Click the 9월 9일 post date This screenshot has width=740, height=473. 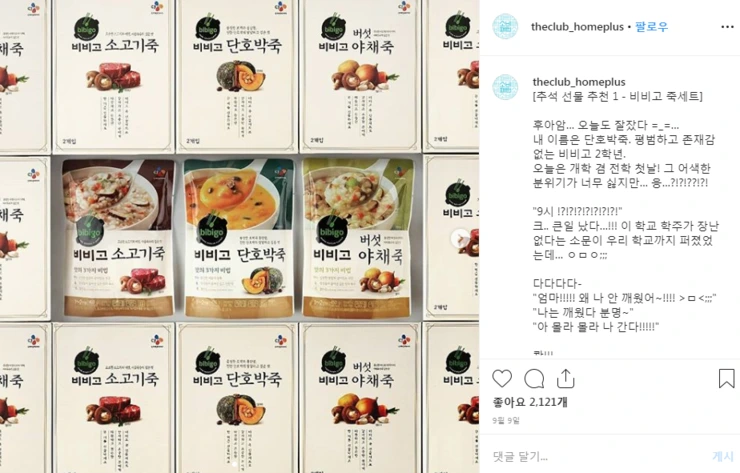click(x=506, y=420)
